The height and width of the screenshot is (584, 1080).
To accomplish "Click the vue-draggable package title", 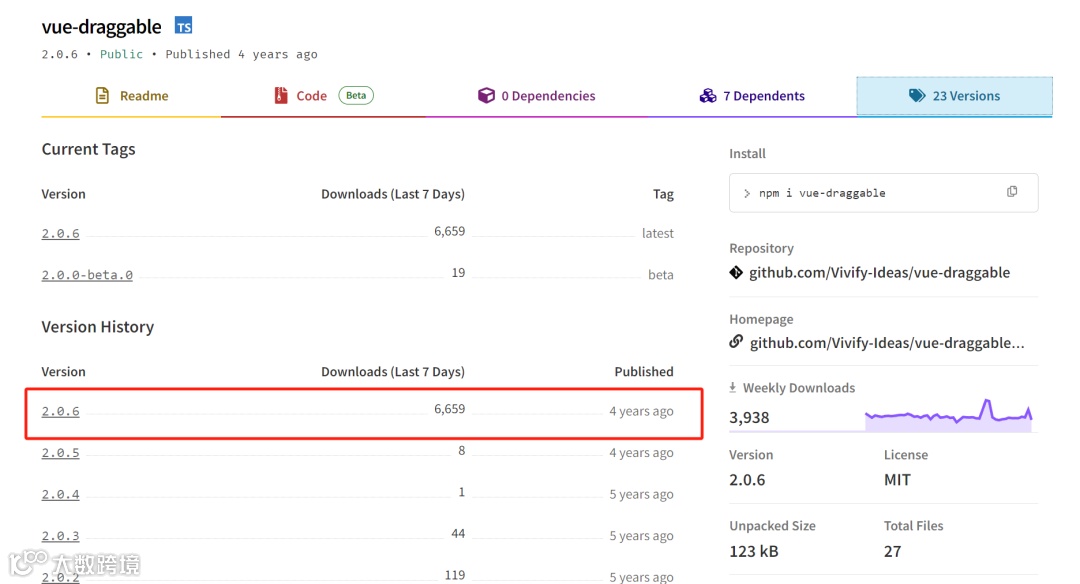I will tap(101, 27).
